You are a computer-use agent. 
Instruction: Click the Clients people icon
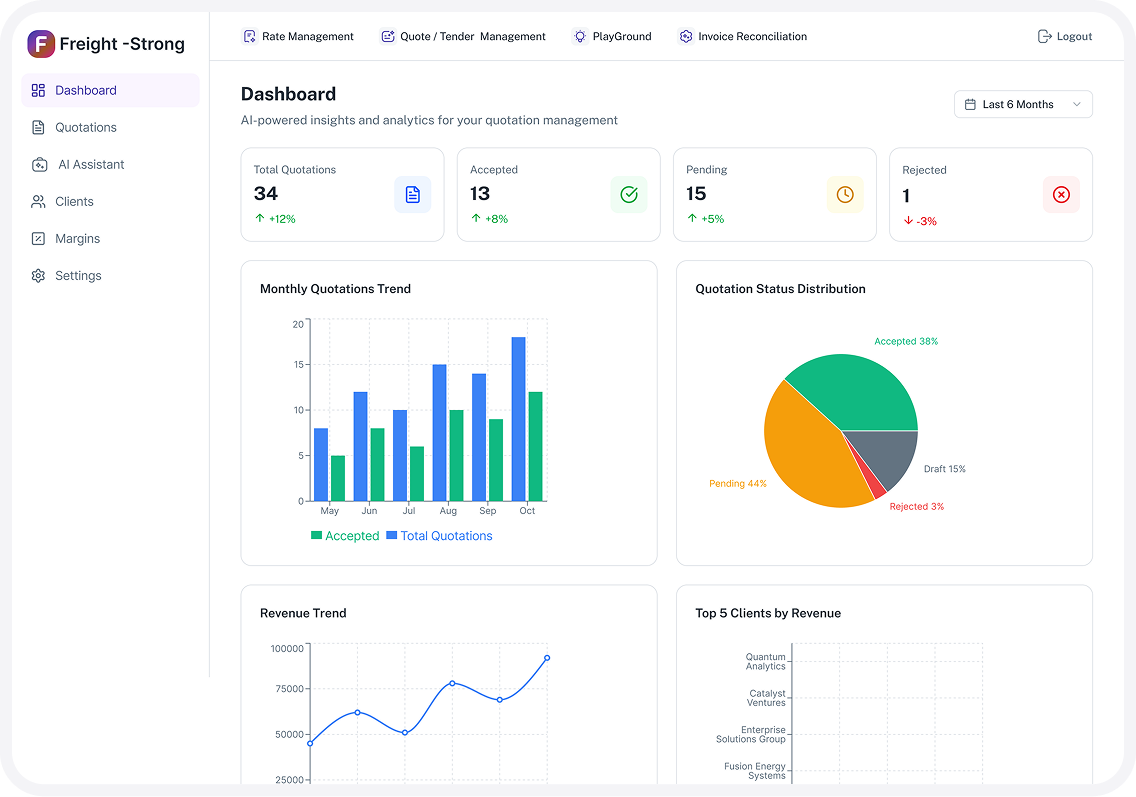(x=38, y=202)
